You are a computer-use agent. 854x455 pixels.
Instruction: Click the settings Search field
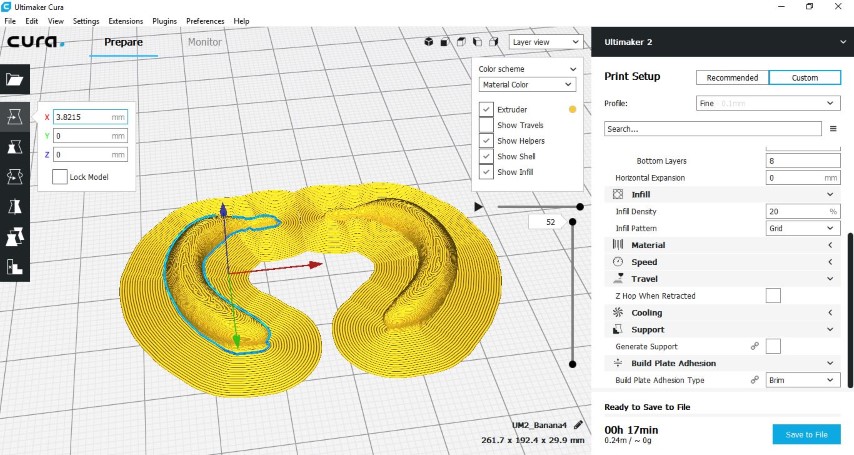712,129
